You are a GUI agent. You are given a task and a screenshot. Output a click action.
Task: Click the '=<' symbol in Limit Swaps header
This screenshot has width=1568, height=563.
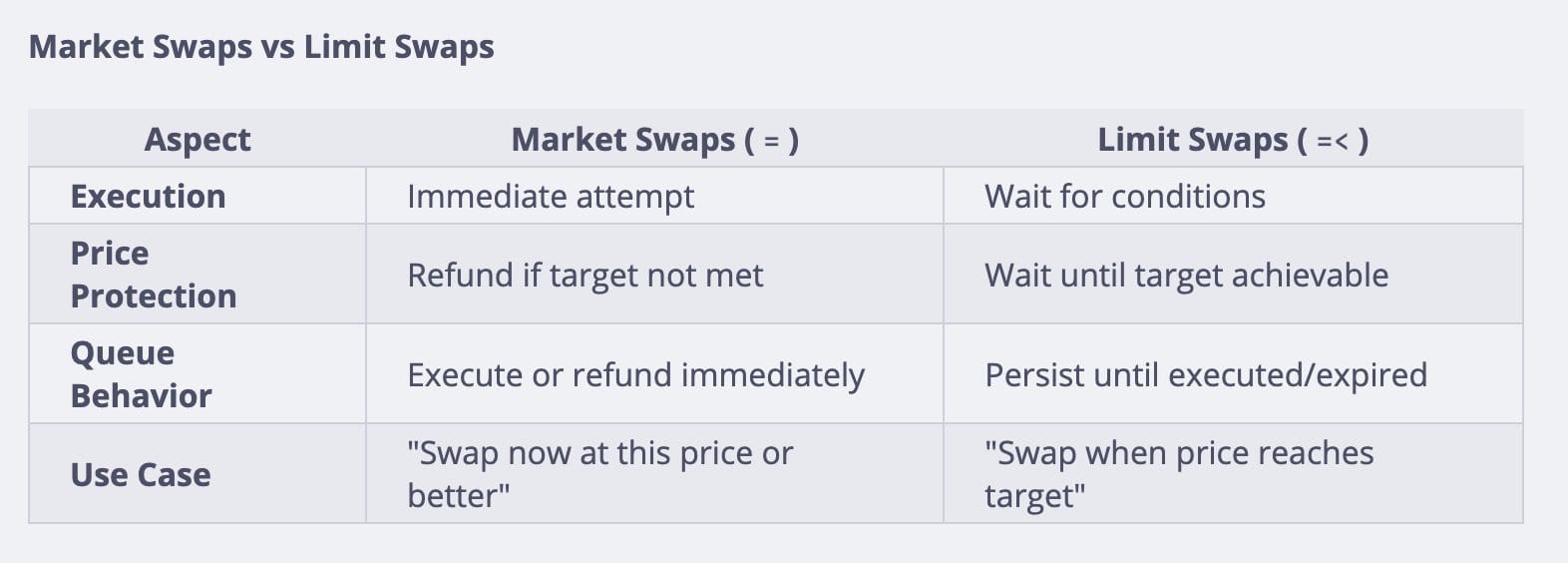pos(1333,141)
